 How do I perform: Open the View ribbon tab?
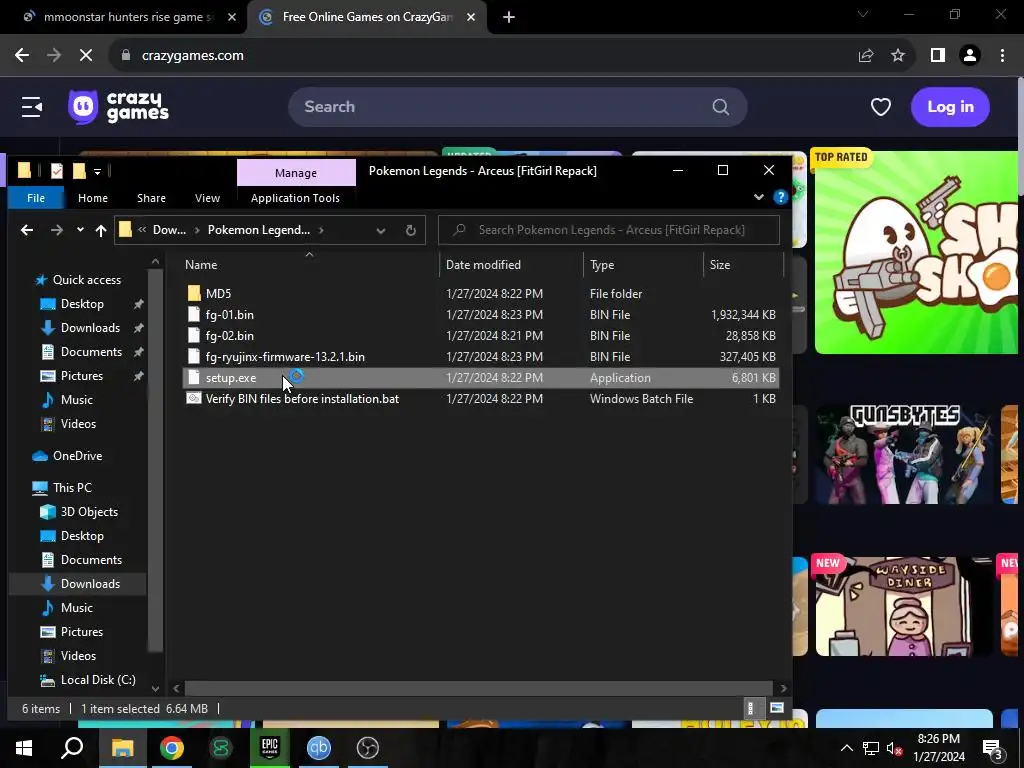click(x=208, y=198)
